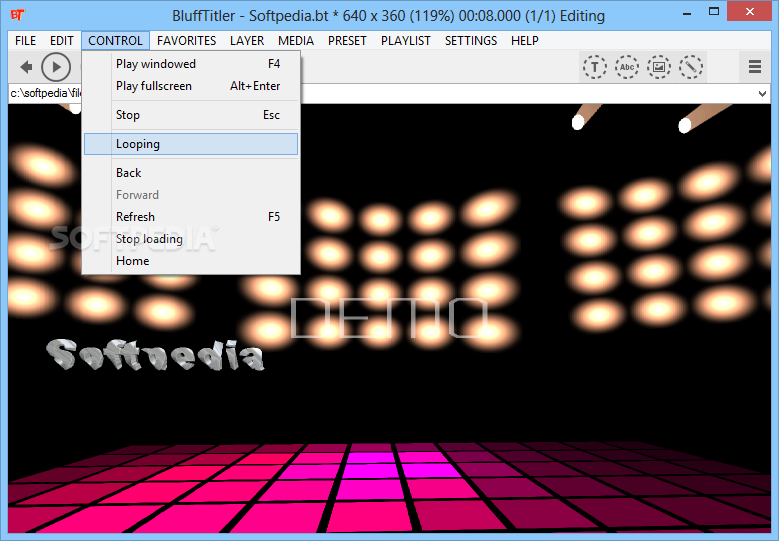Close the BluffTitler window
The height and width of the screenshot is (541, 779).
pyautogui.click(x=749, y=12)
